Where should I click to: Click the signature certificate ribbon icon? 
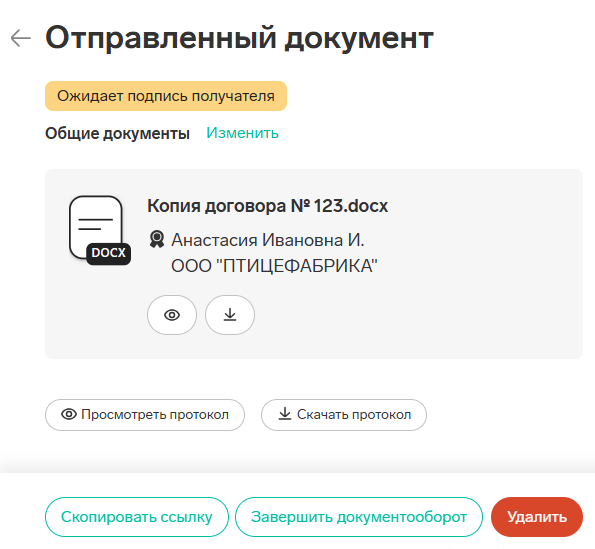157,240
